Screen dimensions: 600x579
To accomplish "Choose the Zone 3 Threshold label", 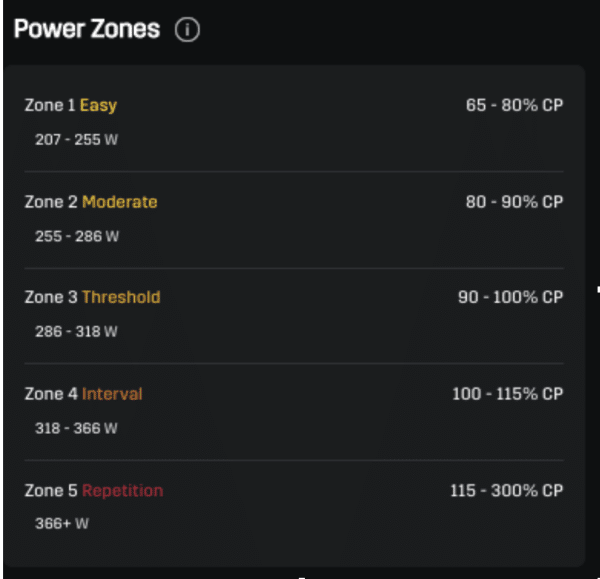I will [92, 297].
